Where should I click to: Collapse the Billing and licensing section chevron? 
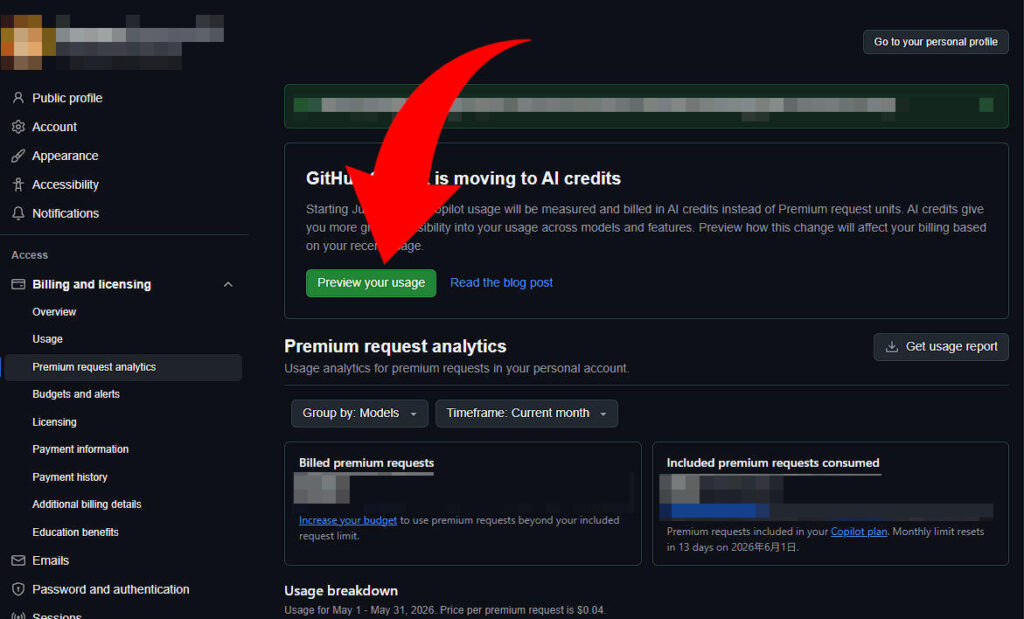coord(228,284)
